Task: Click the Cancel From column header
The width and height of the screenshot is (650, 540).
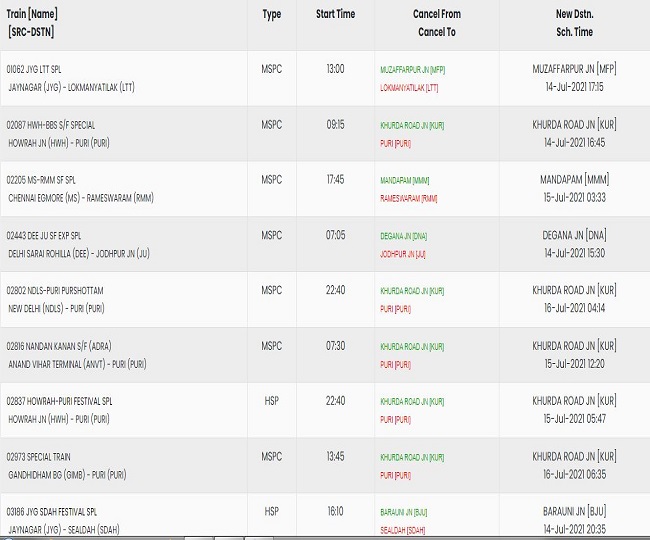Action: point(437,14)
